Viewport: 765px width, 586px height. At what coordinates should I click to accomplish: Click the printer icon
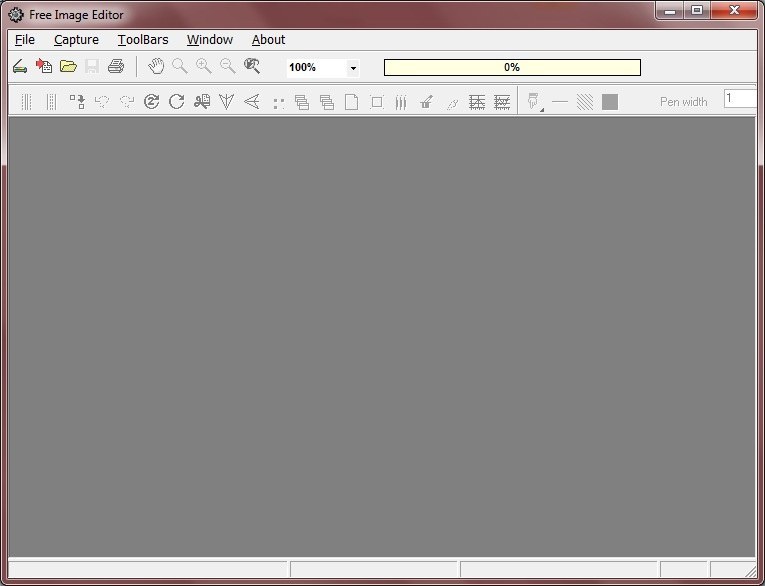[116, 66]
